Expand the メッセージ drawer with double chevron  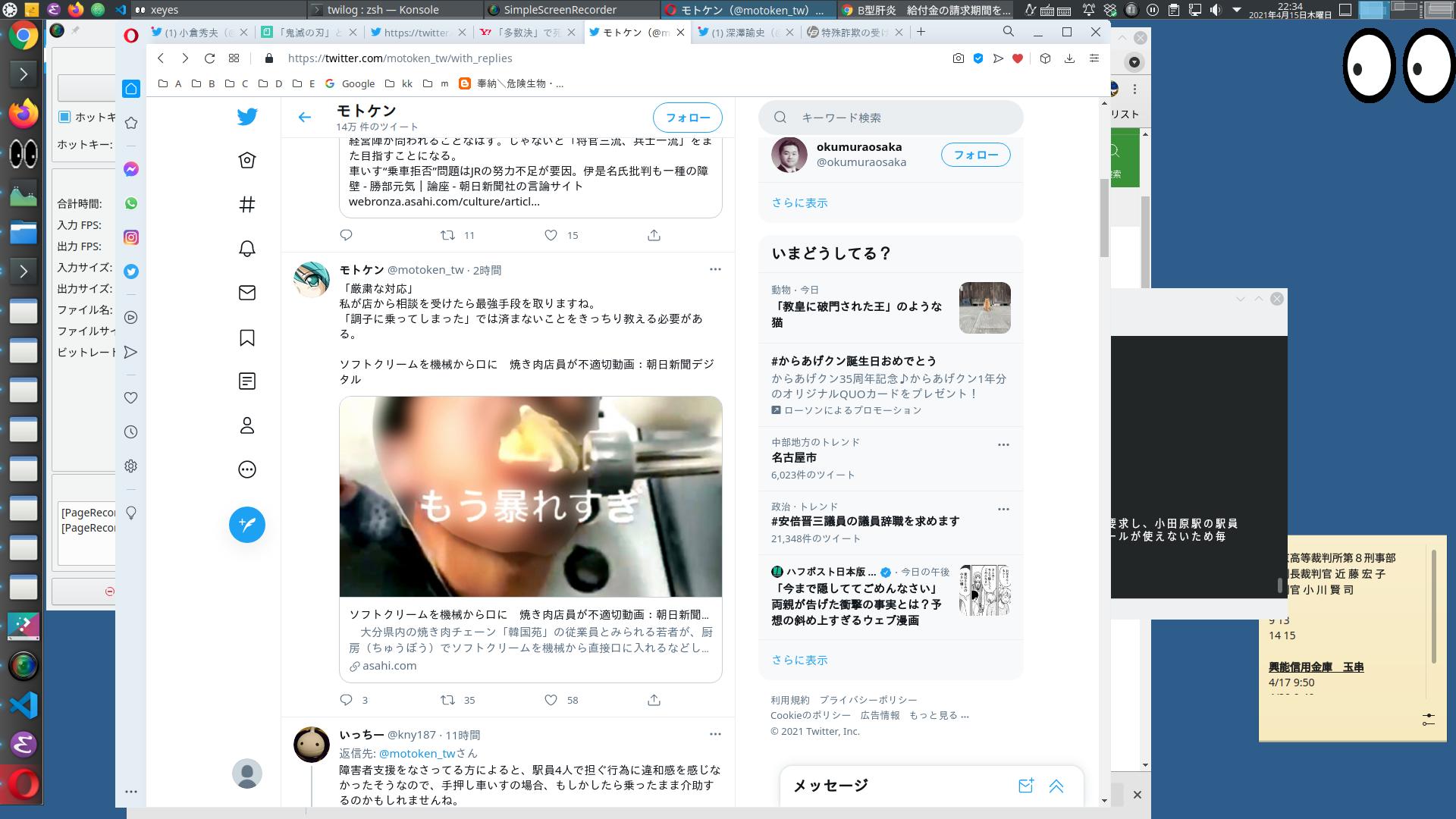tap(1056, 786)
